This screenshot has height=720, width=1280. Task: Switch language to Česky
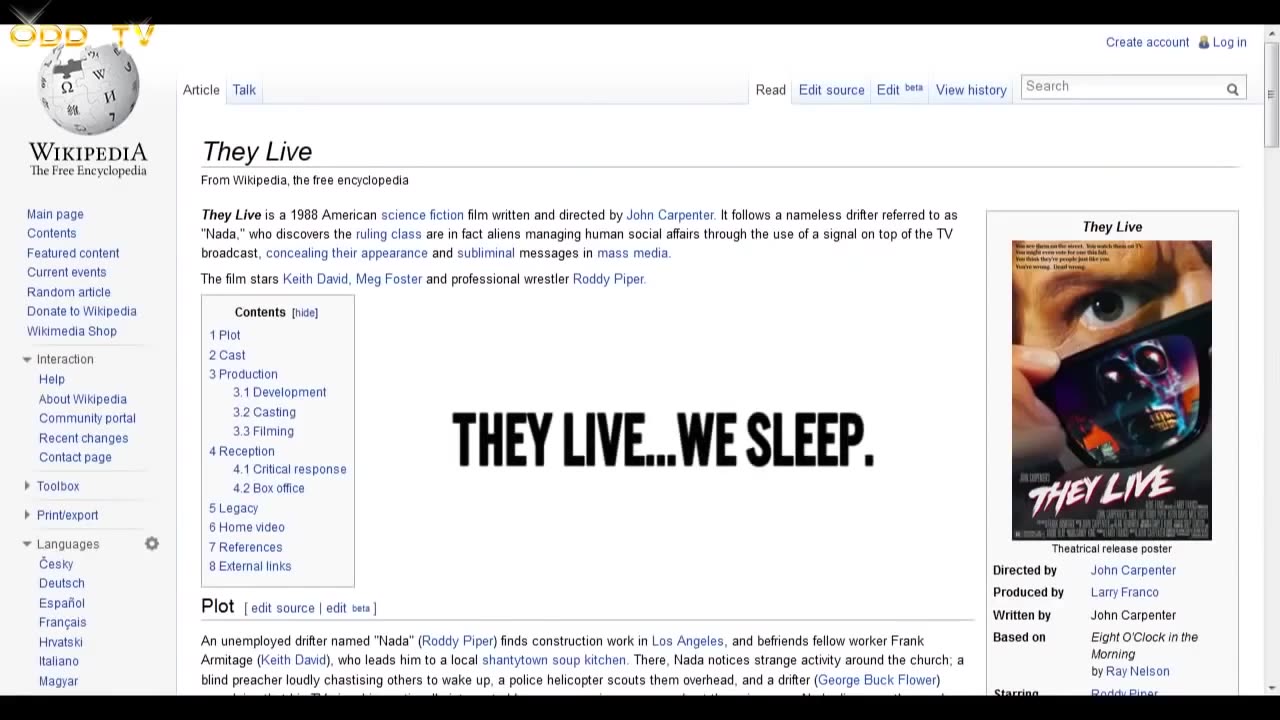tap(56, 564)
